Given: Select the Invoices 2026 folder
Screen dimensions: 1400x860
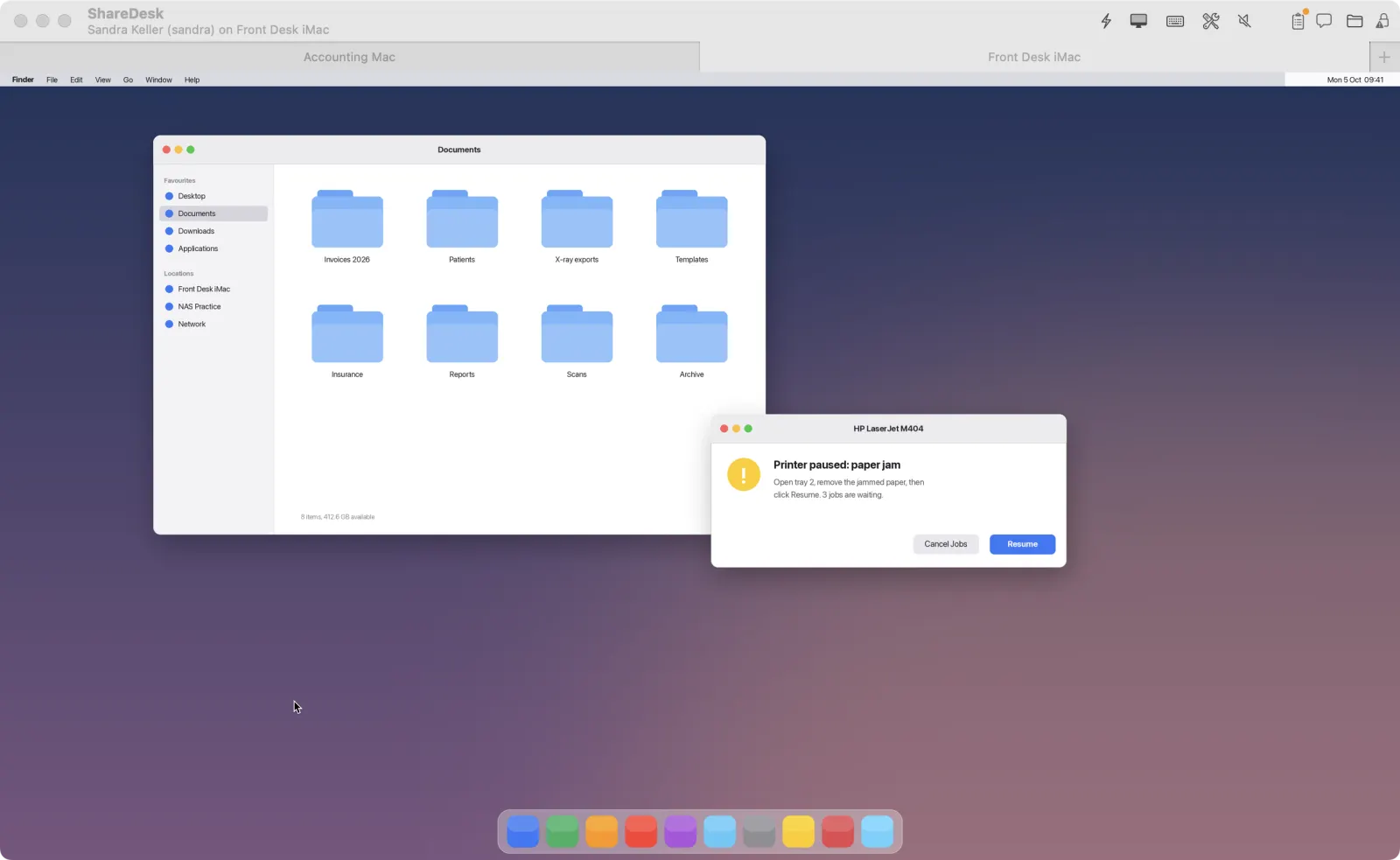Looking at the screenshot, I should [347, 227].
